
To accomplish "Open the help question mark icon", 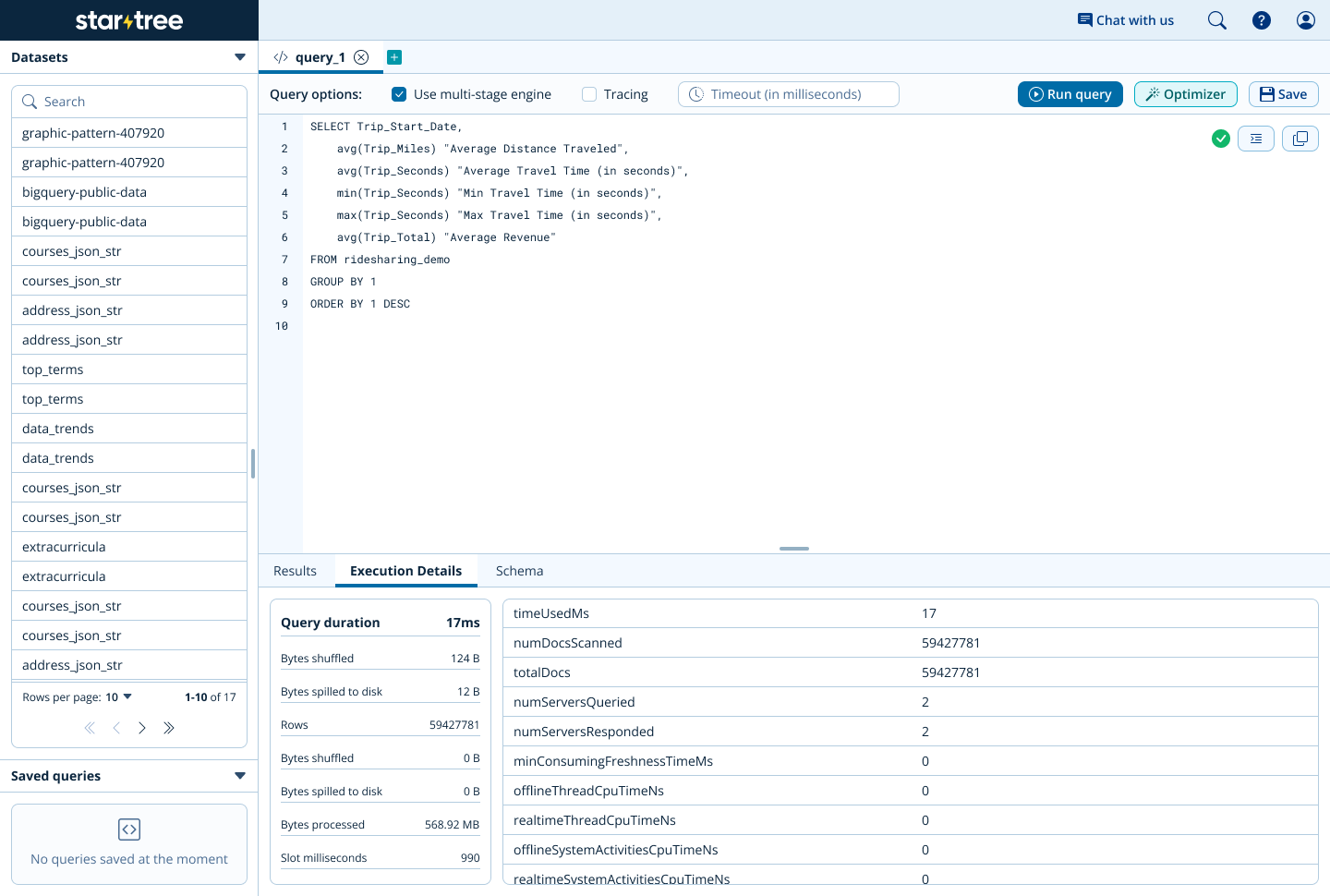I will 1261,20.
